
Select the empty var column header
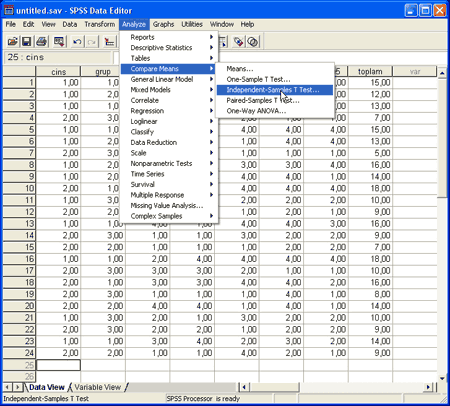(x=415, y=72)
